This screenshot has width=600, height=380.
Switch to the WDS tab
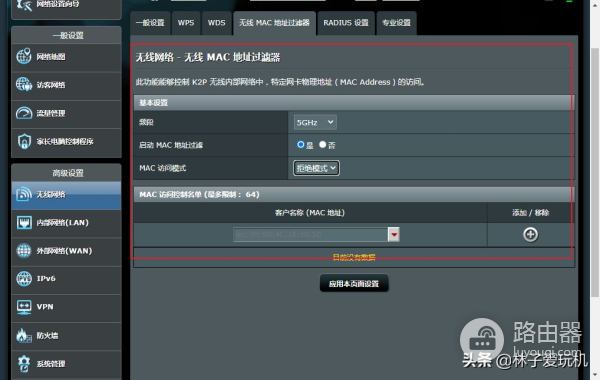click(x=217, y=23)
